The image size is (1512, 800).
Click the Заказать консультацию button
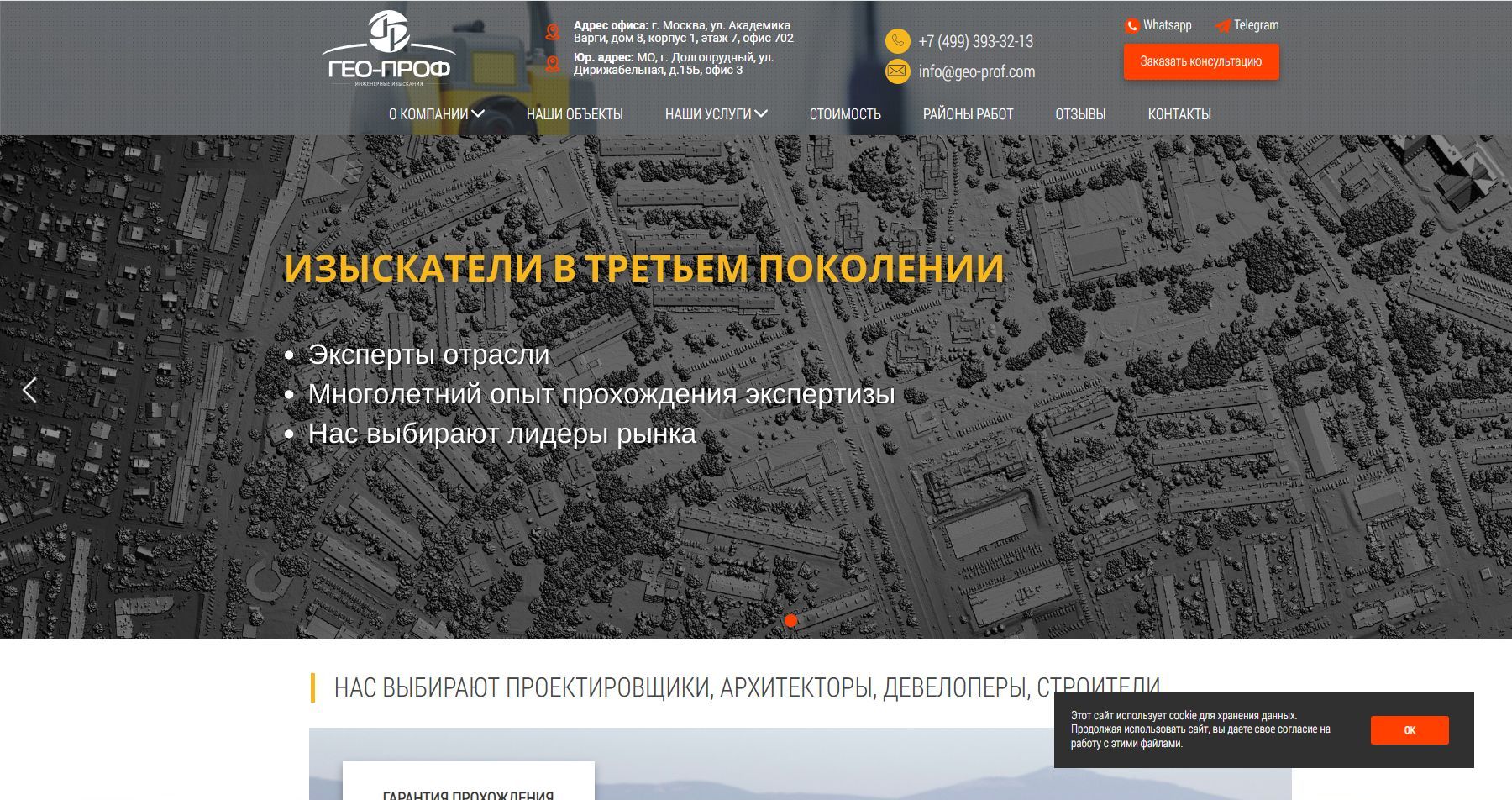[1201, 61]
